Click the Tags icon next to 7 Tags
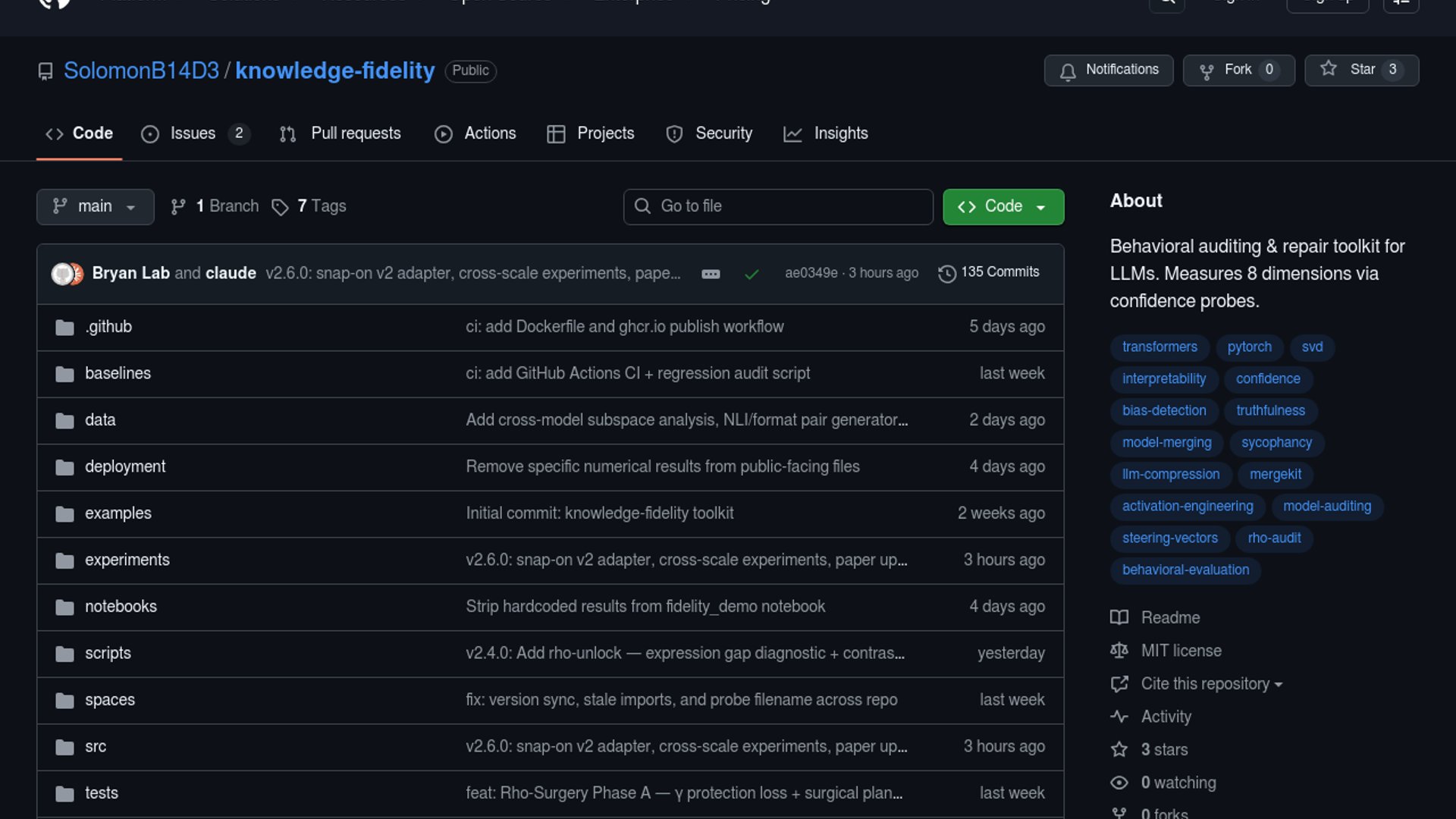Screen dimensions: 1456x819 (280, 207)
